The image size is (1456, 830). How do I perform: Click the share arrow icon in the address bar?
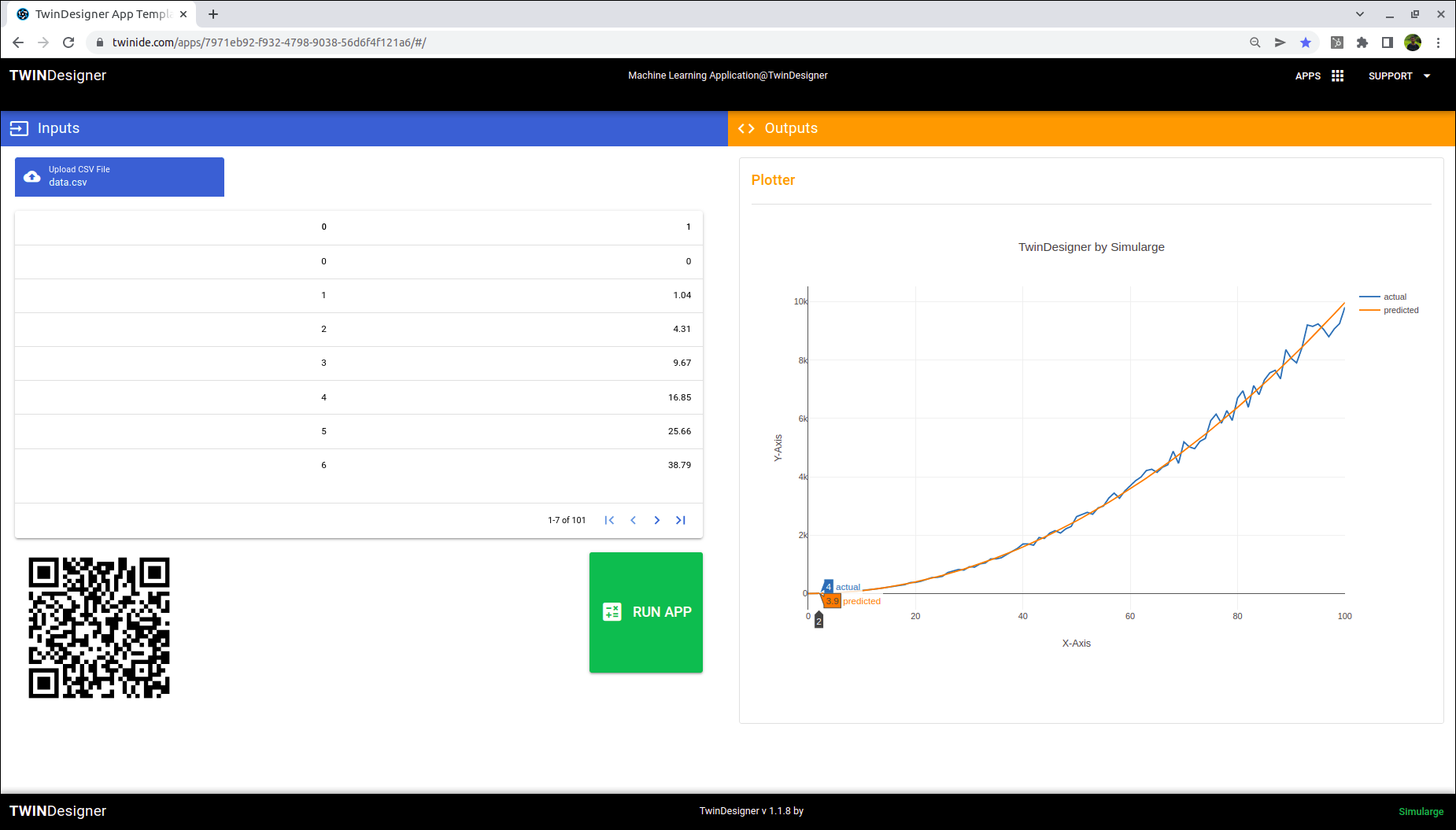tap(1280, 42)
